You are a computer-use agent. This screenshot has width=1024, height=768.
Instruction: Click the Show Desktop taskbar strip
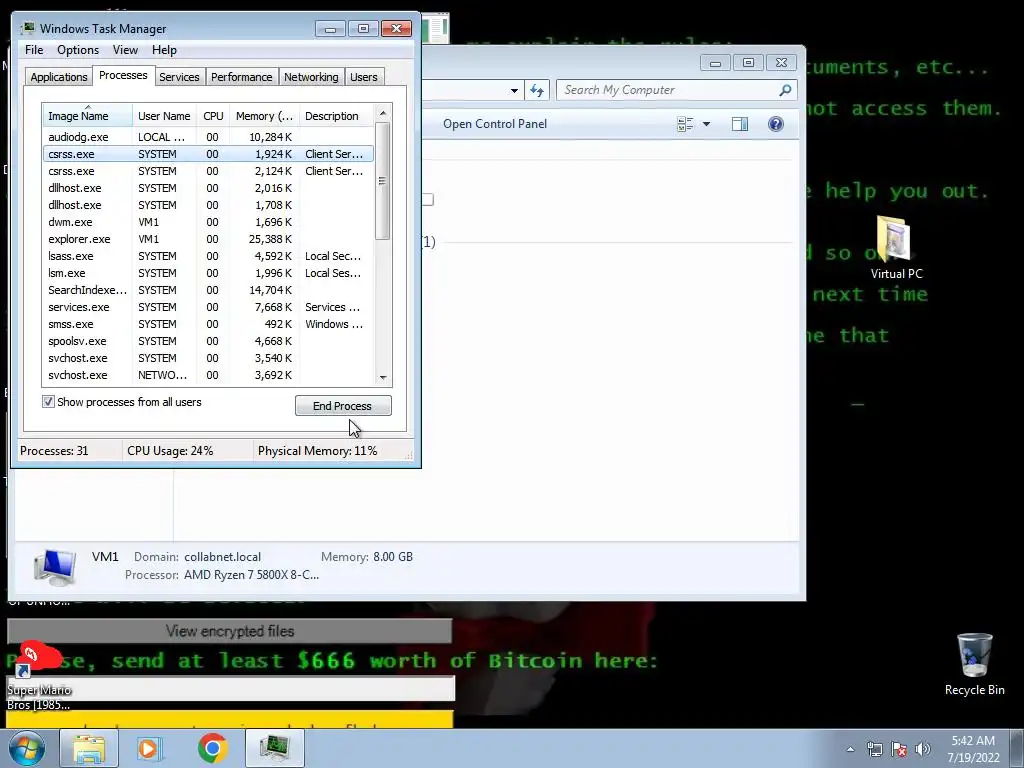[x=1017, y=749]
